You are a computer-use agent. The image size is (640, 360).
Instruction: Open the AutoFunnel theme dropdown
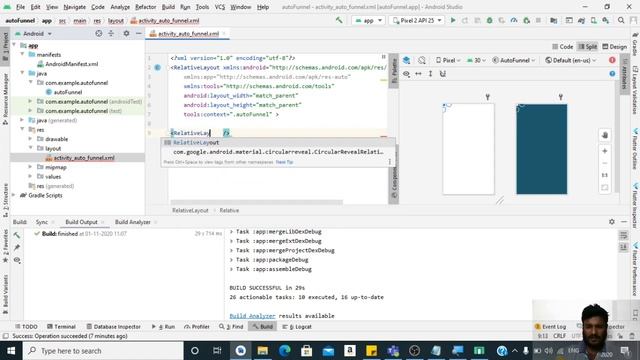coord(513,60)
